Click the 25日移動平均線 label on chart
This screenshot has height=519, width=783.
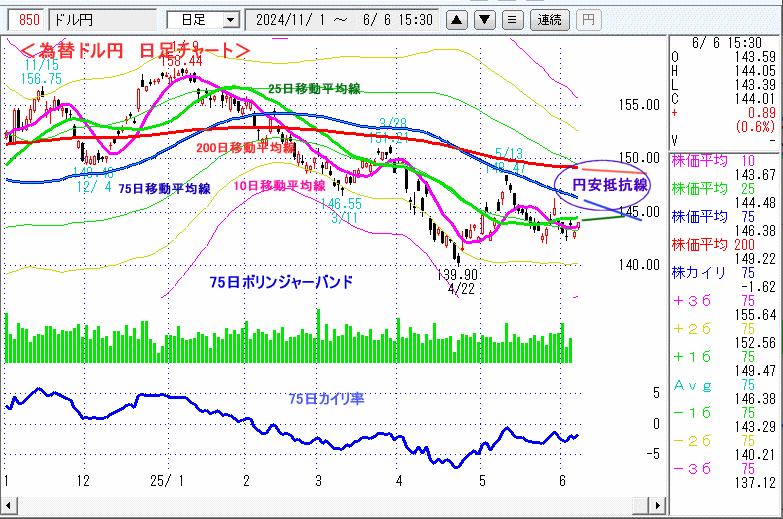(x=314, y=89)
